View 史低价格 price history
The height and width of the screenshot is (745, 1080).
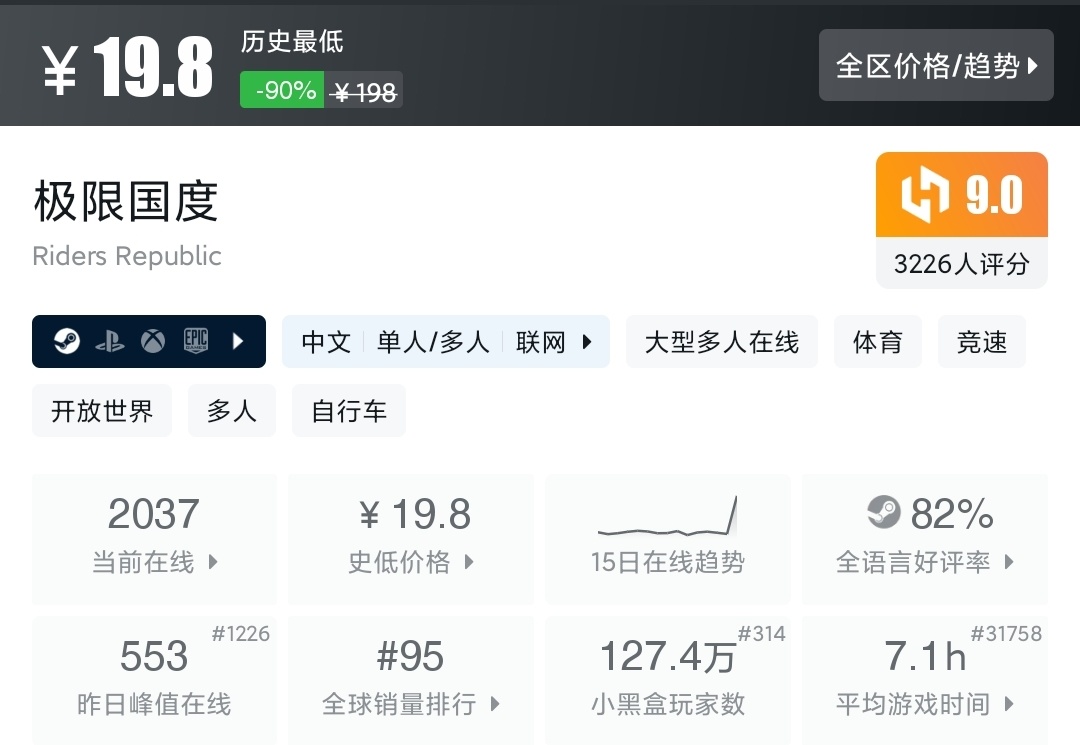(x=410, y=562)
